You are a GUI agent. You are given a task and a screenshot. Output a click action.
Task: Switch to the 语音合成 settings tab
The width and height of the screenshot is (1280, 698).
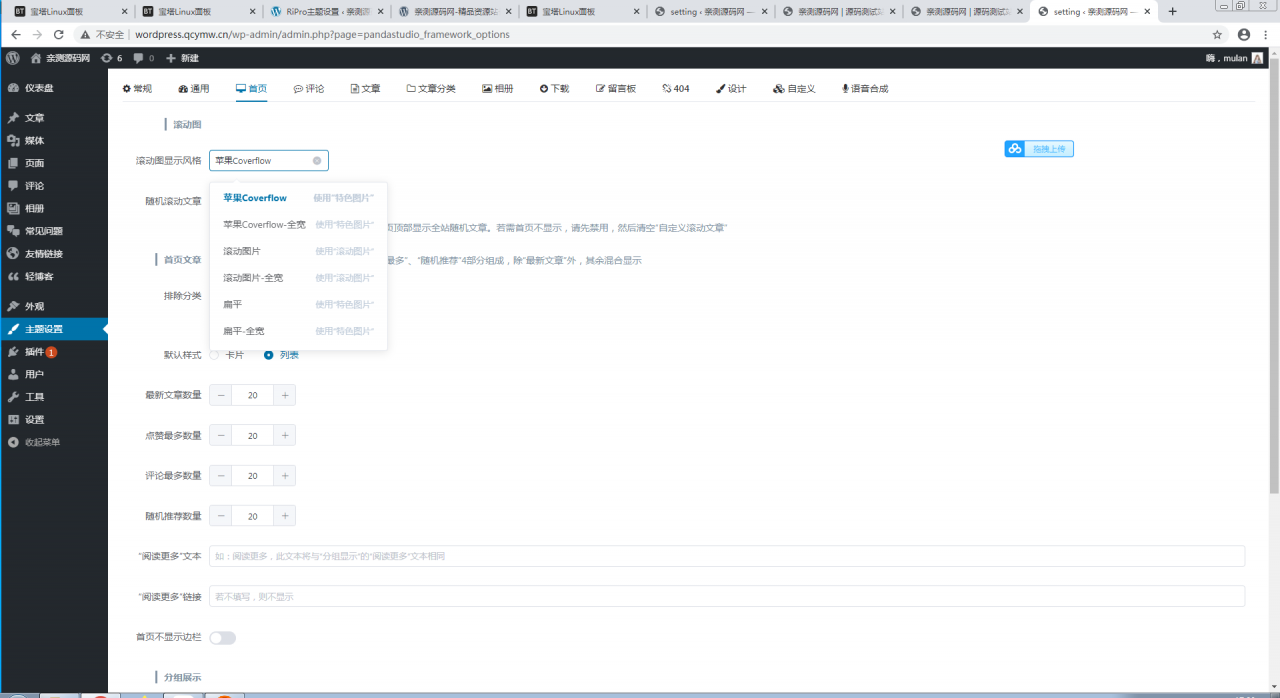click(x=865, y=88)
